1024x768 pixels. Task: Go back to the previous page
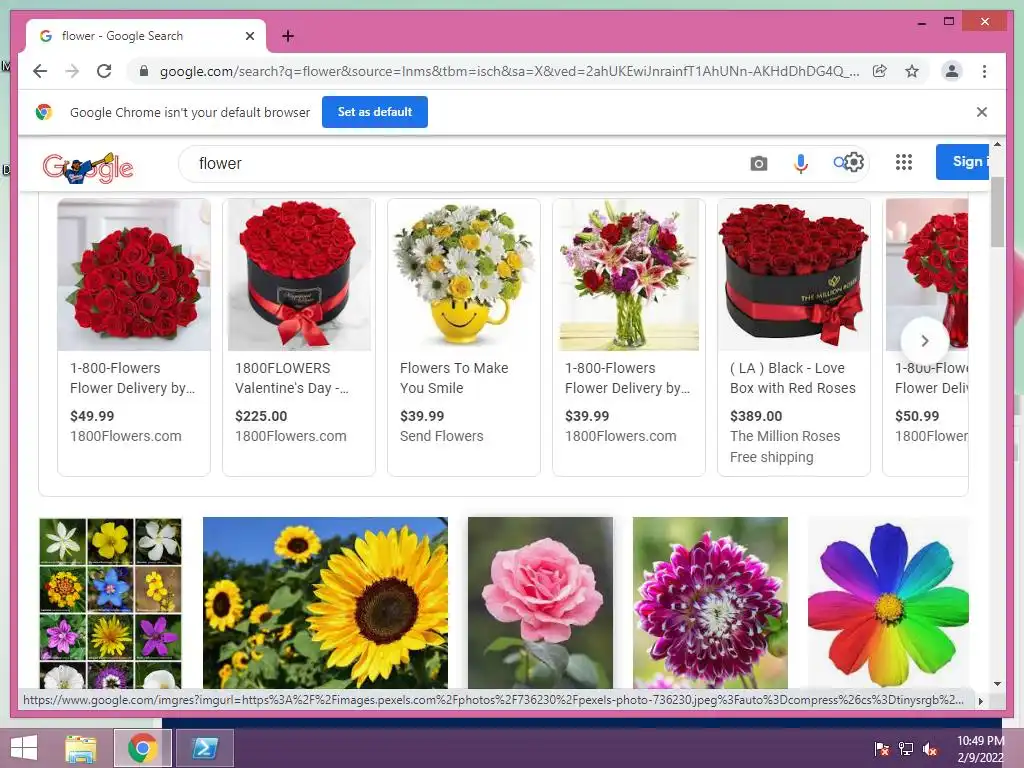point(40,71)
